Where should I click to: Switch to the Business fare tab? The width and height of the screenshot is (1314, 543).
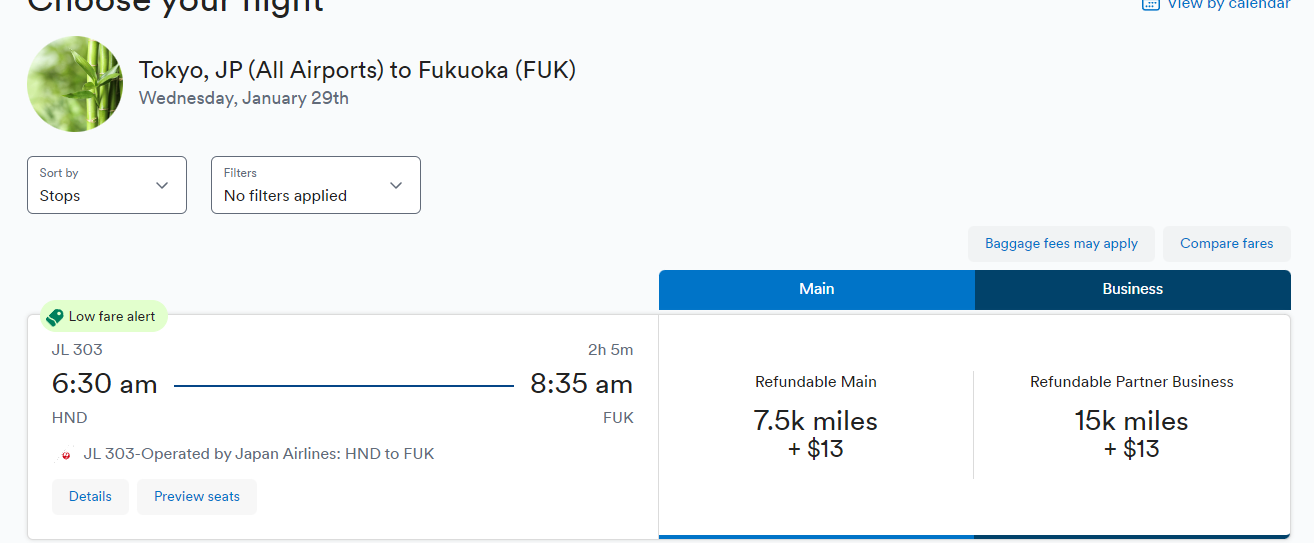click(x=1133, y=289)
